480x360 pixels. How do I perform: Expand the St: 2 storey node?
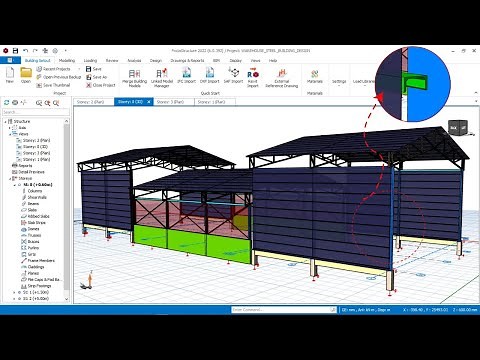[14, 299]
